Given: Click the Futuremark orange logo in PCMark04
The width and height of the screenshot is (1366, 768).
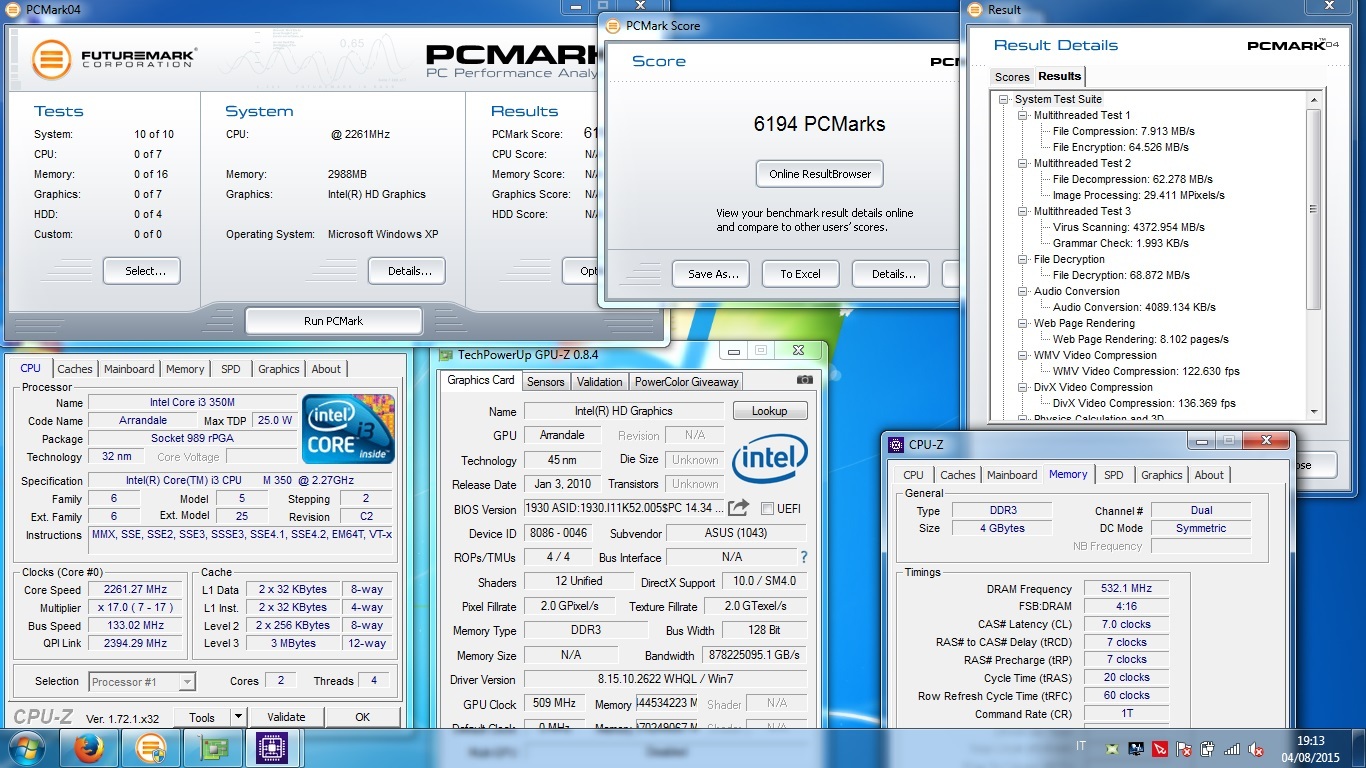Looking at the screenshot, I should (51, 59).
